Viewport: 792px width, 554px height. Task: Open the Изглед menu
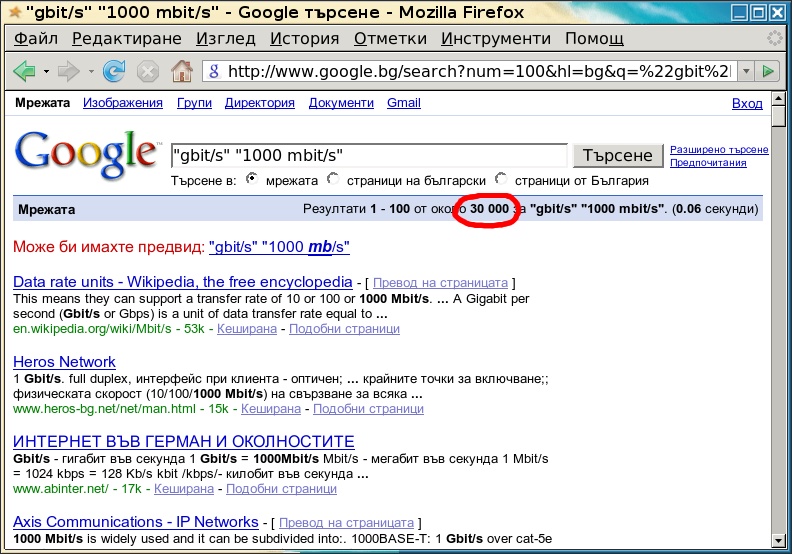click(226, 38)
